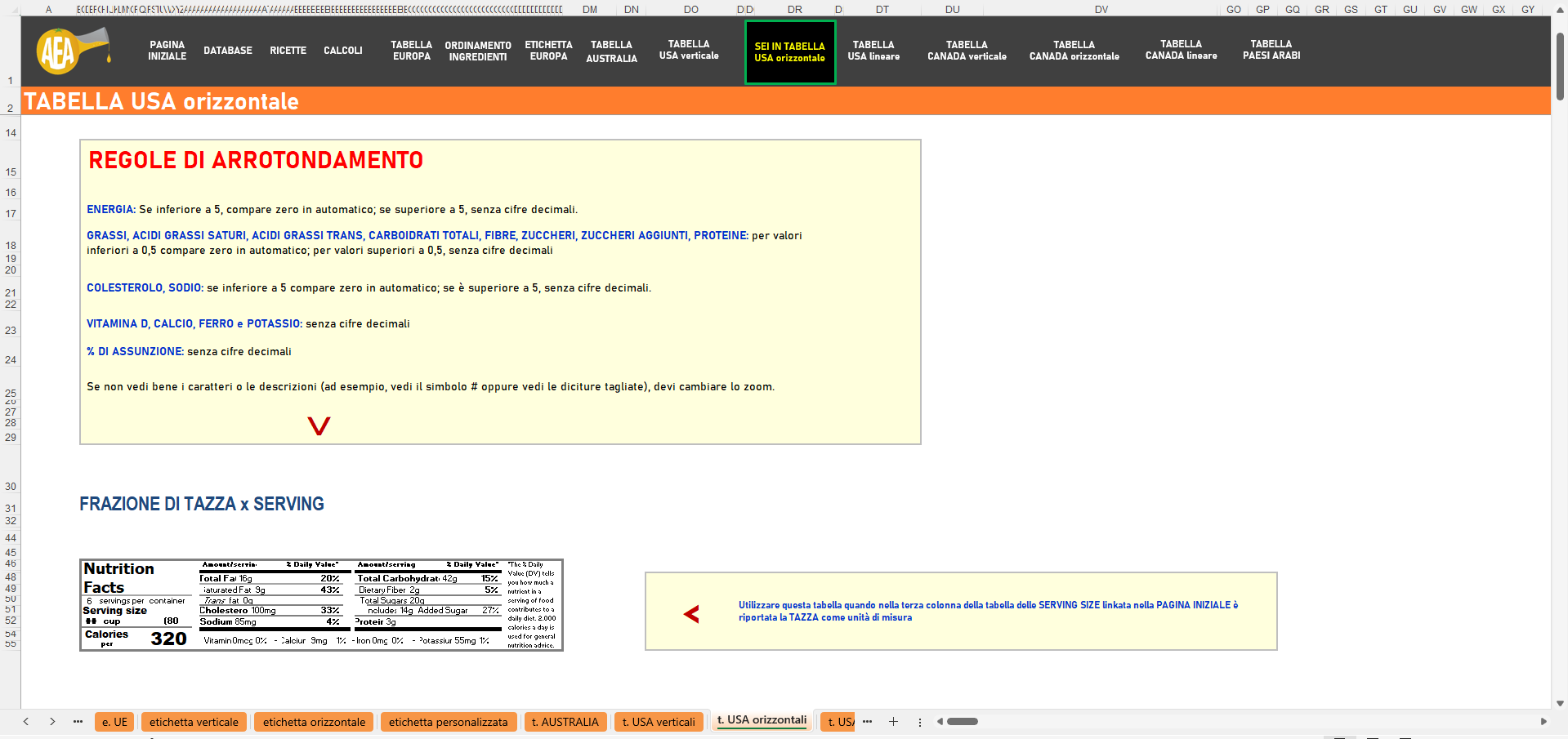The width and height of the screenshot is (1568, 739).
Task: Click next sheet navigation arrow
Action: pyautogui.click(x=52, y=721)
